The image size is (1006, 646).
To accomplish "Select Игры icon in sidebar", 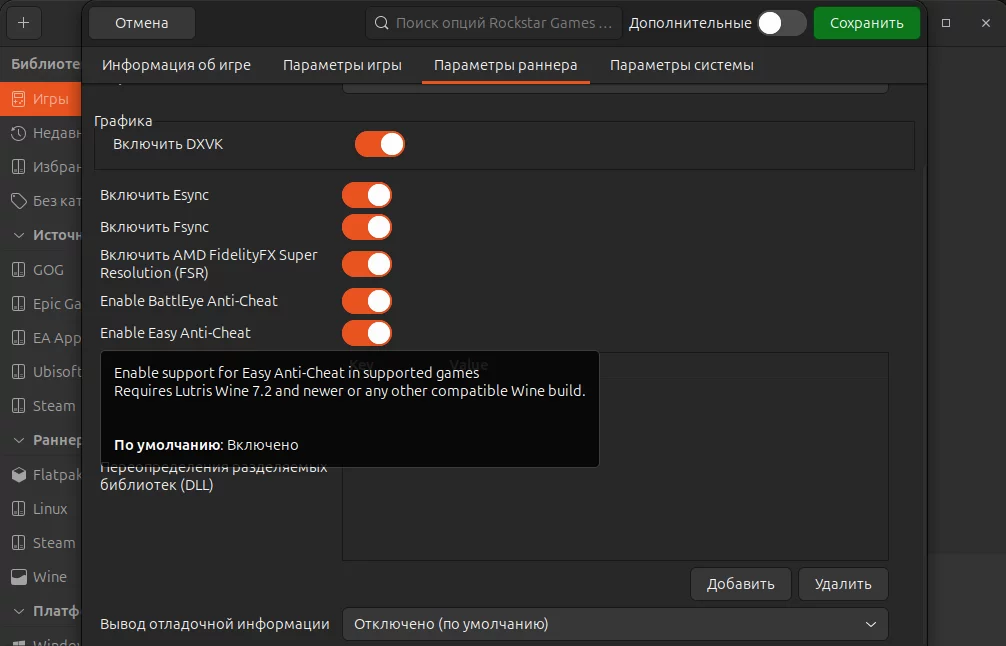I will [x=19, y=99].
